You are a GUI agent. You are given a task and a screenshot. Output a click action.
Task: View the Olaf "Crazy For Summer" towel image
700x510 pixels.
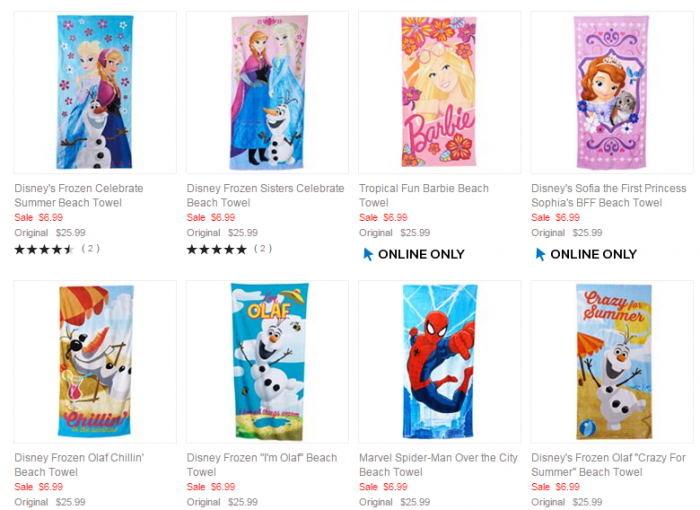coord(611,361)
